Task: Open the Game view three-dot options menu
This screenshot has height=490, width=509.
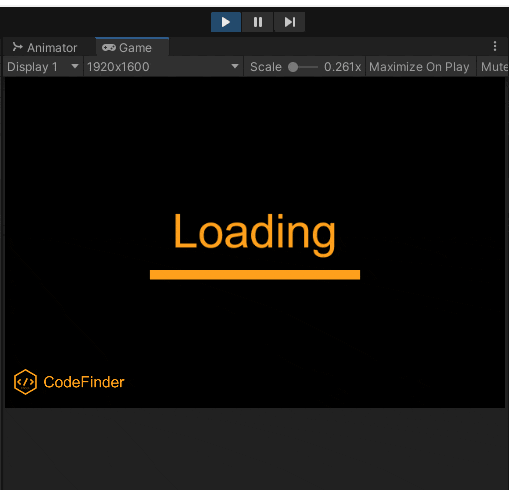Action: (x=495, y=46)
